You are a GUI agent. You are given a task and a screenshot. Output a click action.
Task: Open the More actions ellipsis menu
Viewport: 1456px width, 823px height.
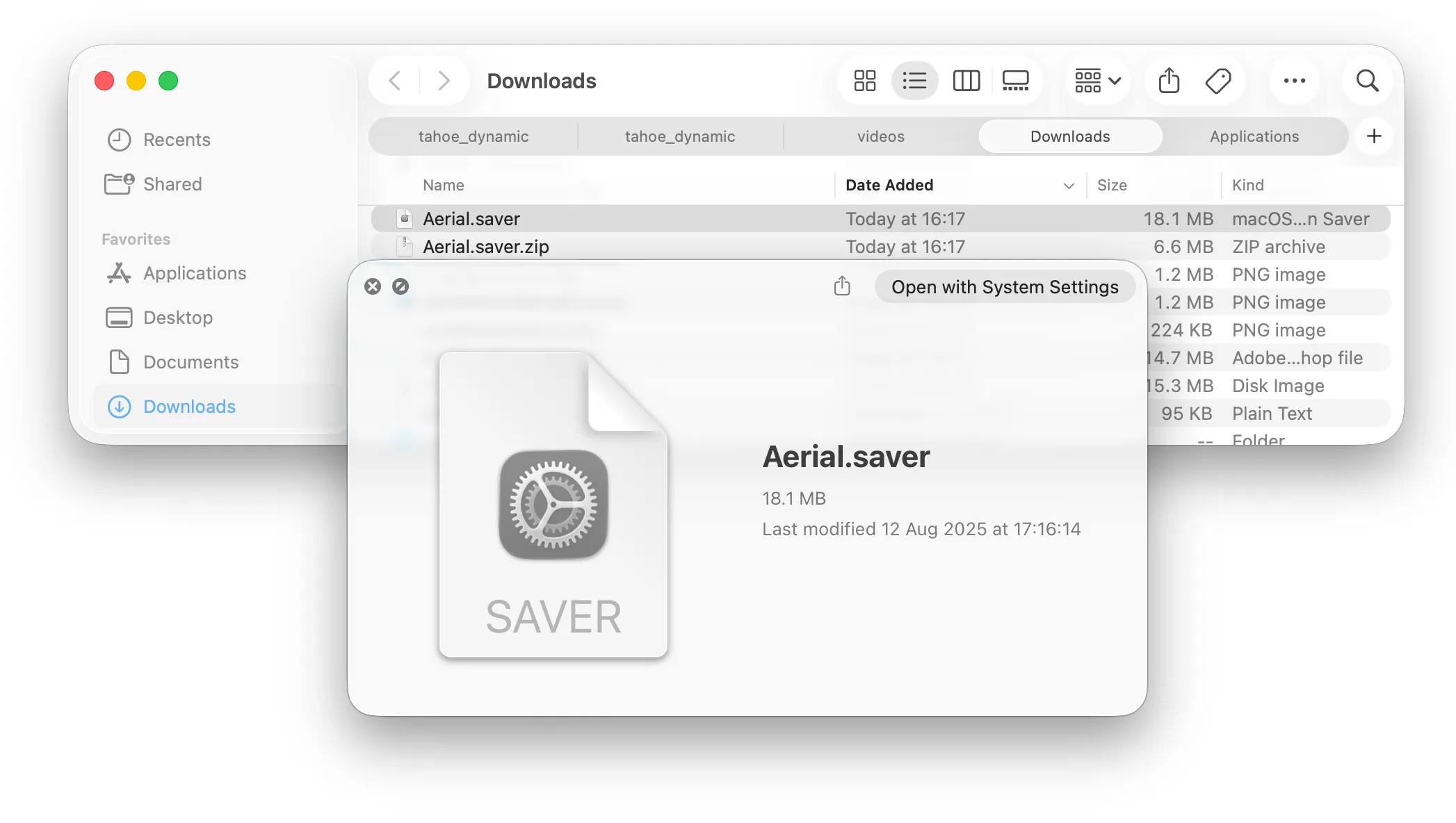pyautogui.click(x=1295, y=81)
